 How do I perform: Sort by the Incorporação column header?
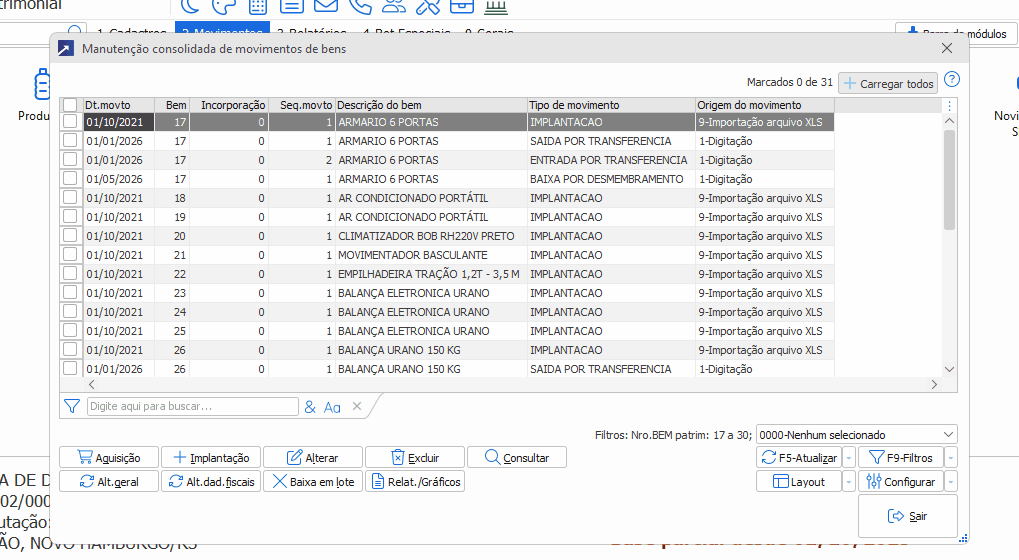229,105
